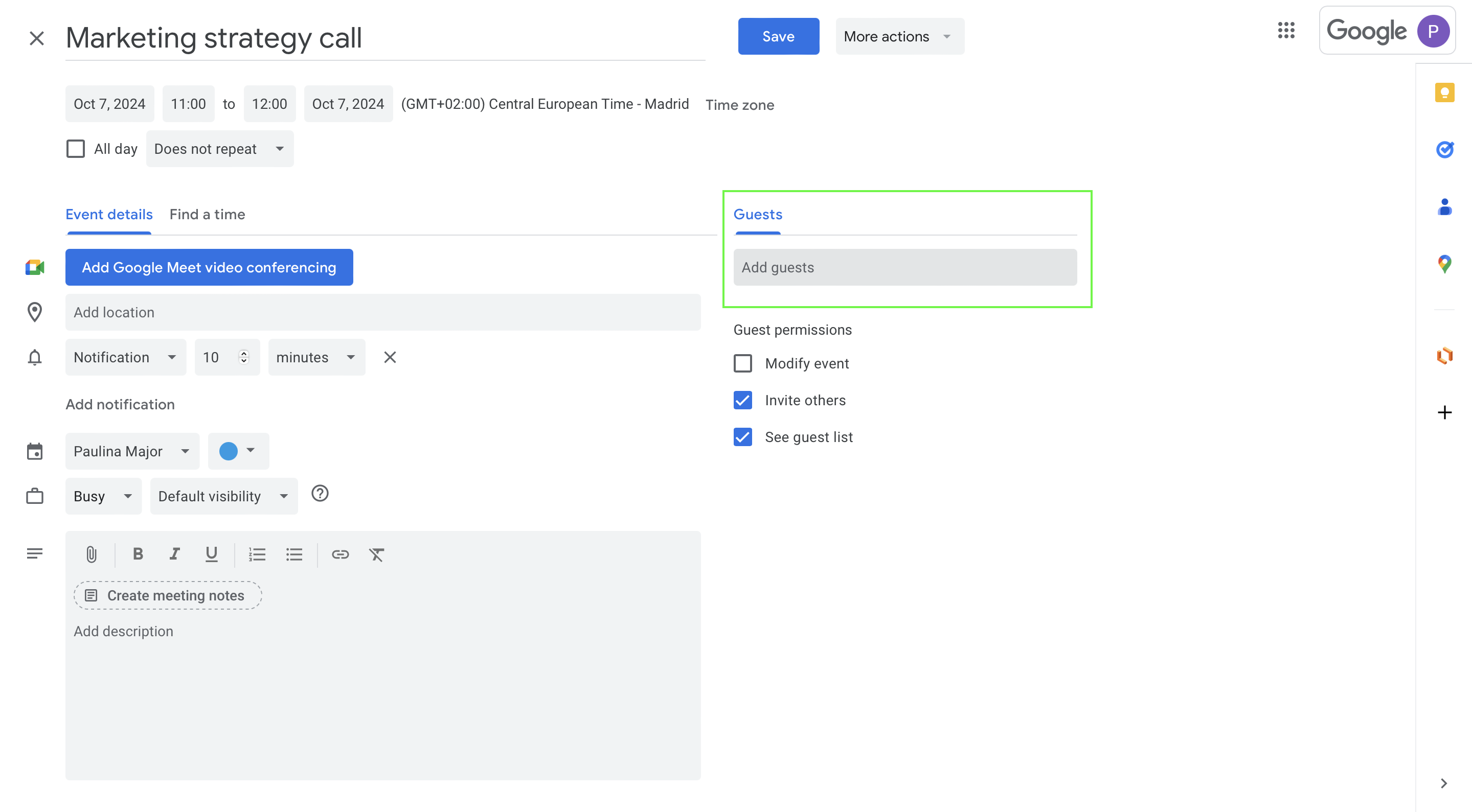This screenshot has width=1472, height=812.
Task: Uncheck the Invite others permission
Action: point(742,400)
